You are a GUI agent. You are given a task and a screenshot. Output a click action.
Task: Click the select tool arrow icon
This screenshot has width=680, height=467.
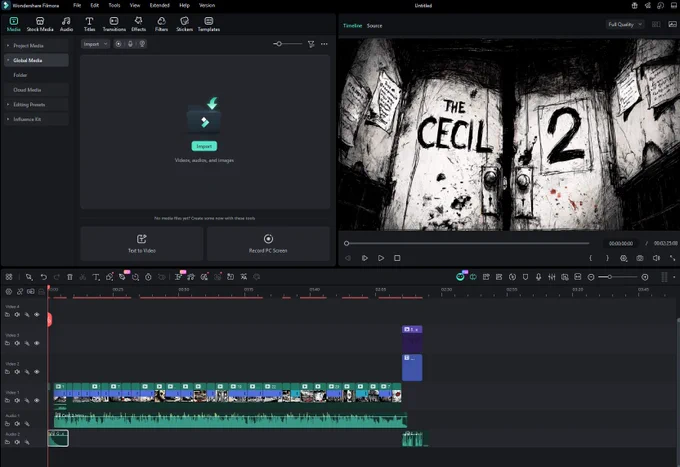[x=29, y=277]
